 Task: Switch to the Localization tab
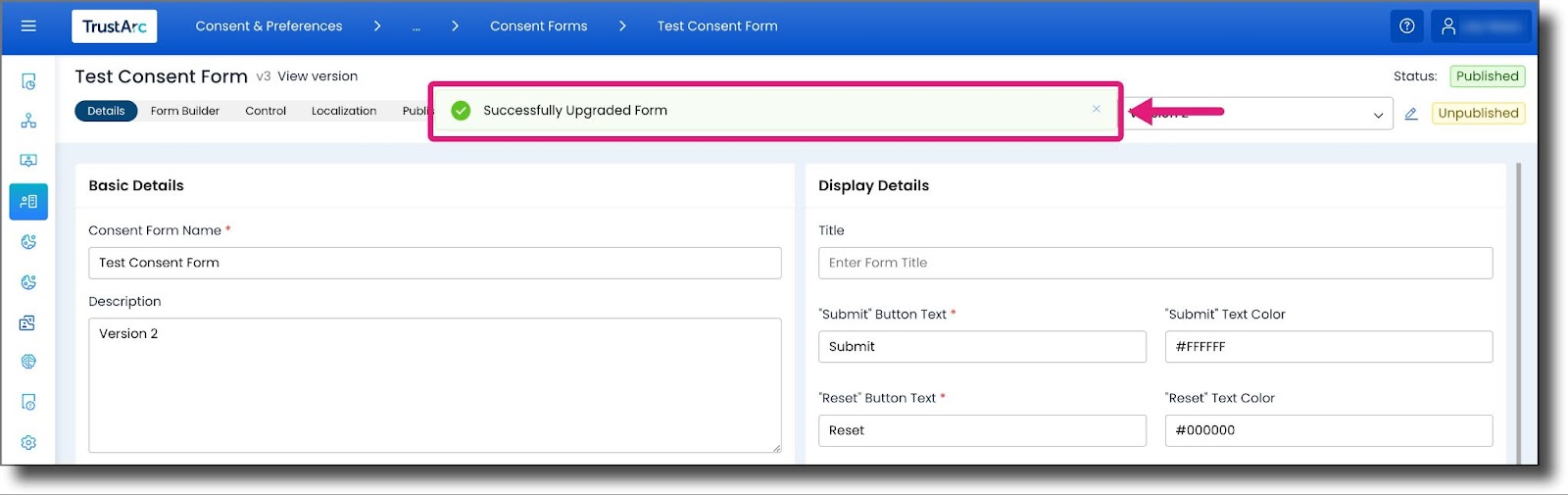click(344, 111)
